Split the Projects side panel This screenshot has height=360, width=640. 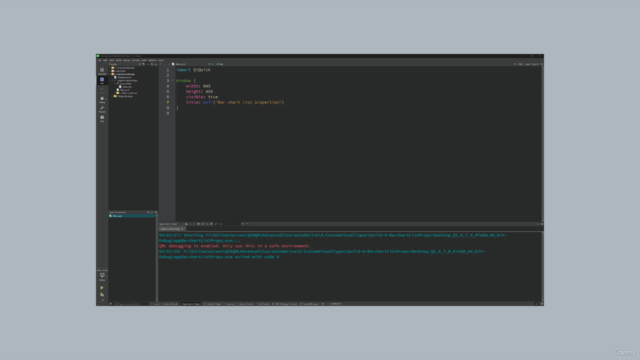point(152,64)
